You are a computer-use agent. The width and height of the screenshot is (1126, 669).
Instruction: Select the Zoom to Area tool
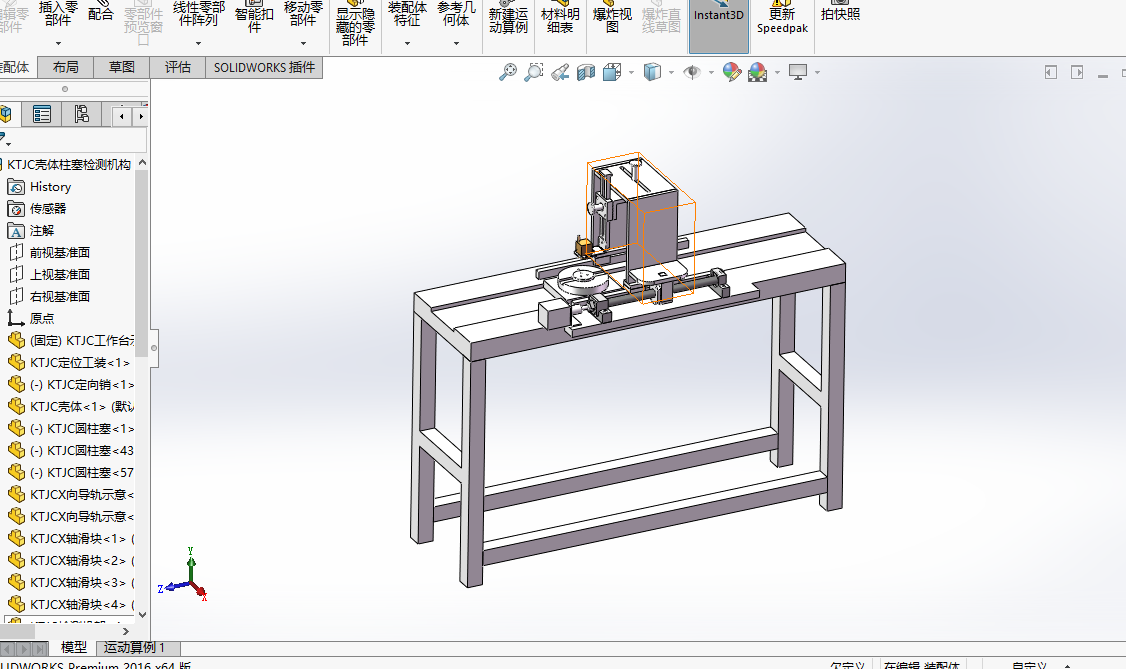coord(534,72)
